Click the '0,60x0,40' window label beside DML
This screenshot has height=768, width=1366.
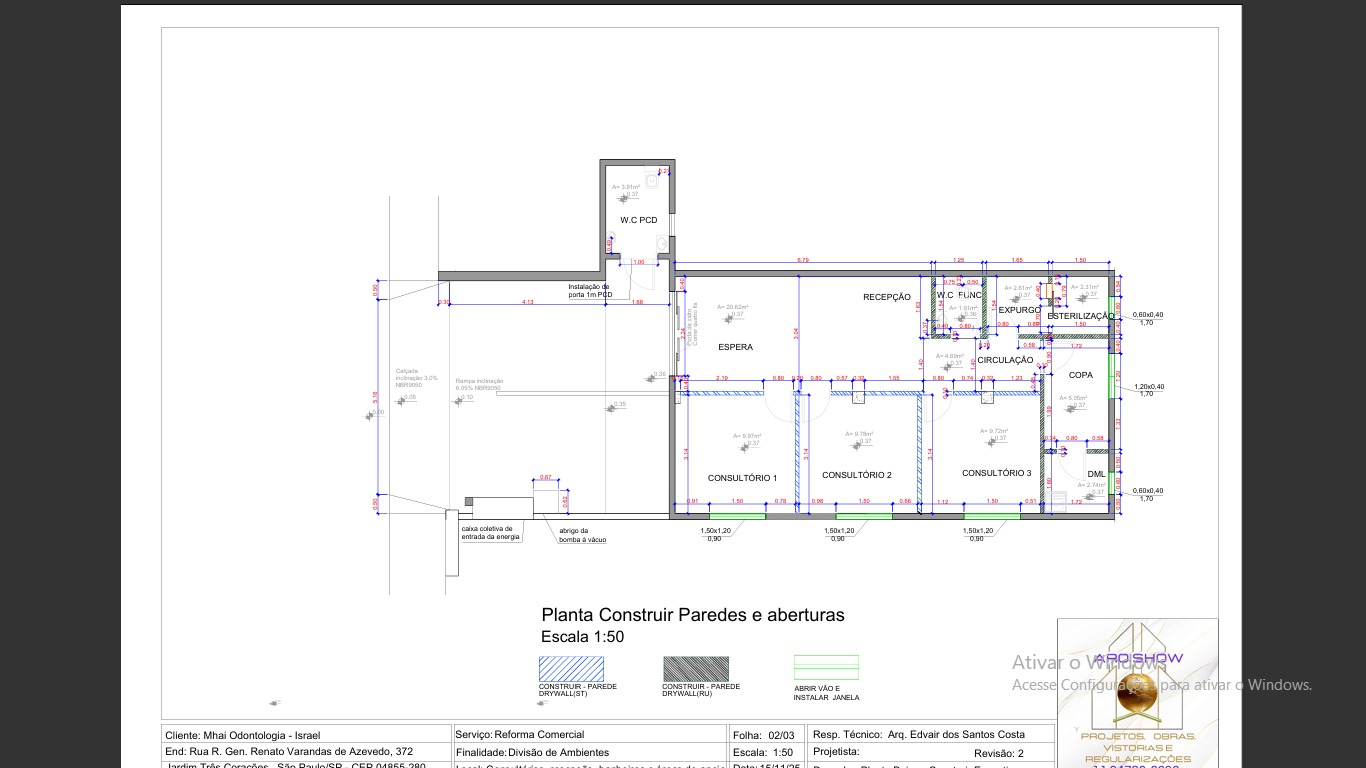click(x=1148, y=490)
